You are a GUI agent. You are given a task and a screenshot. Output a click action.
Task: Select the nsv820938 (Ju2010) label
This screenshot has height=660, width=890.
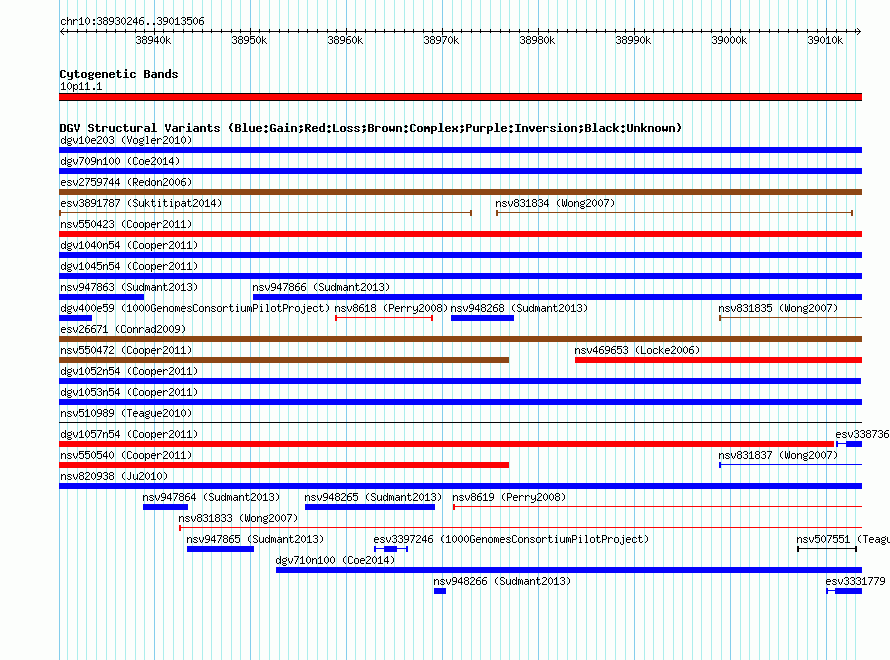click(114, 476)
